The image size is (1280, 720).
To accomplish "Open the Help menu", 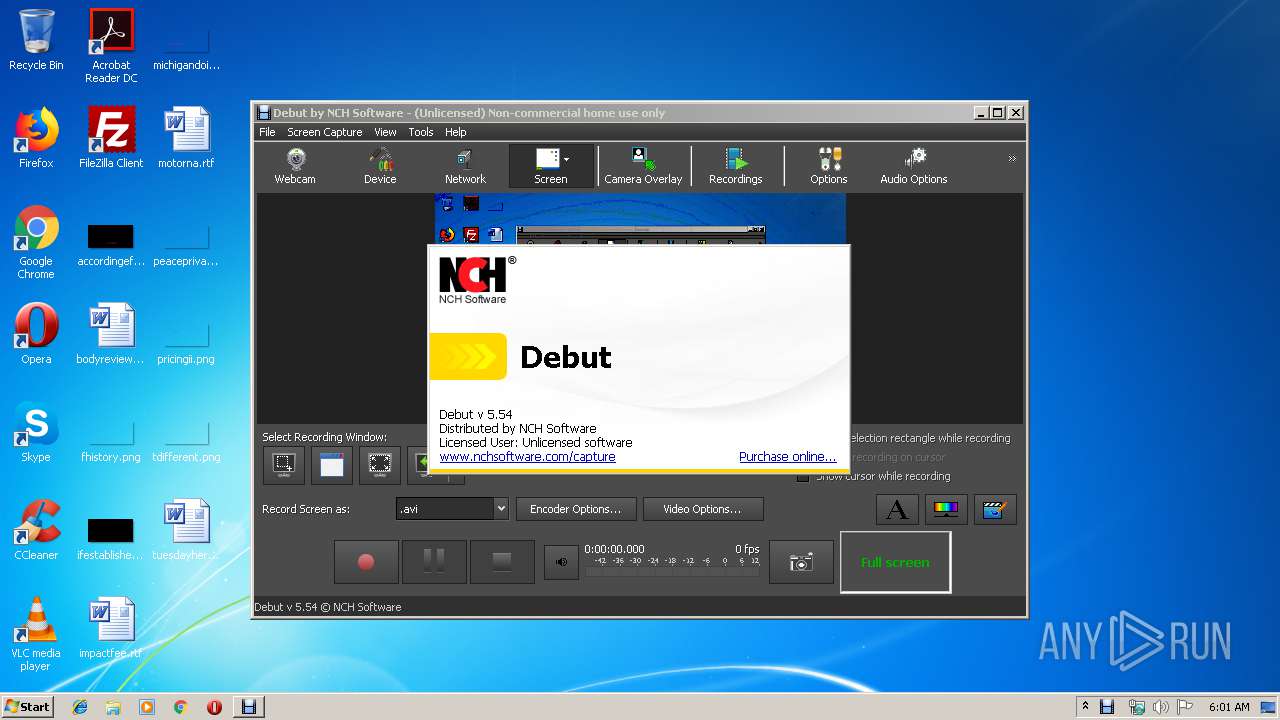I will tap(456, 132).
